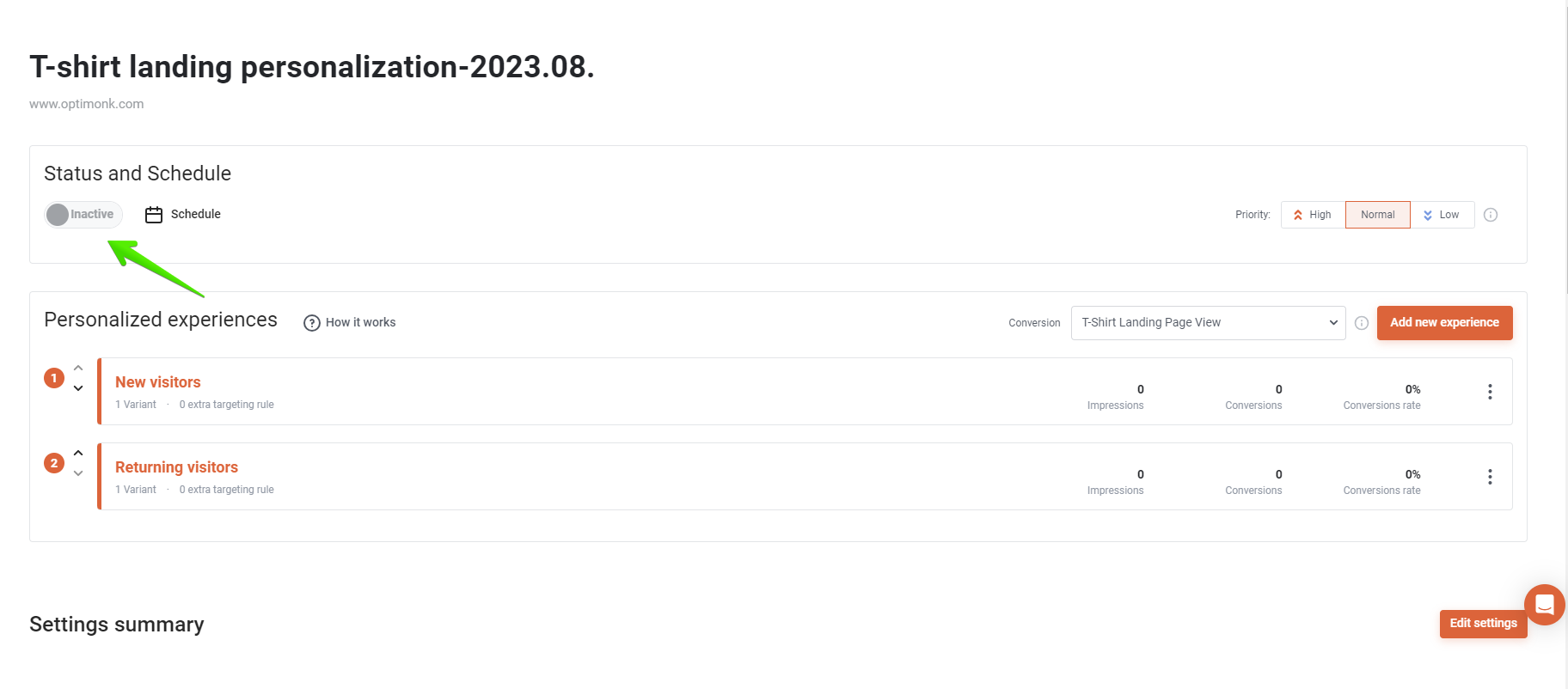Set priority to High
This screenshot has height=689, width=1568.
point(1313,215)
